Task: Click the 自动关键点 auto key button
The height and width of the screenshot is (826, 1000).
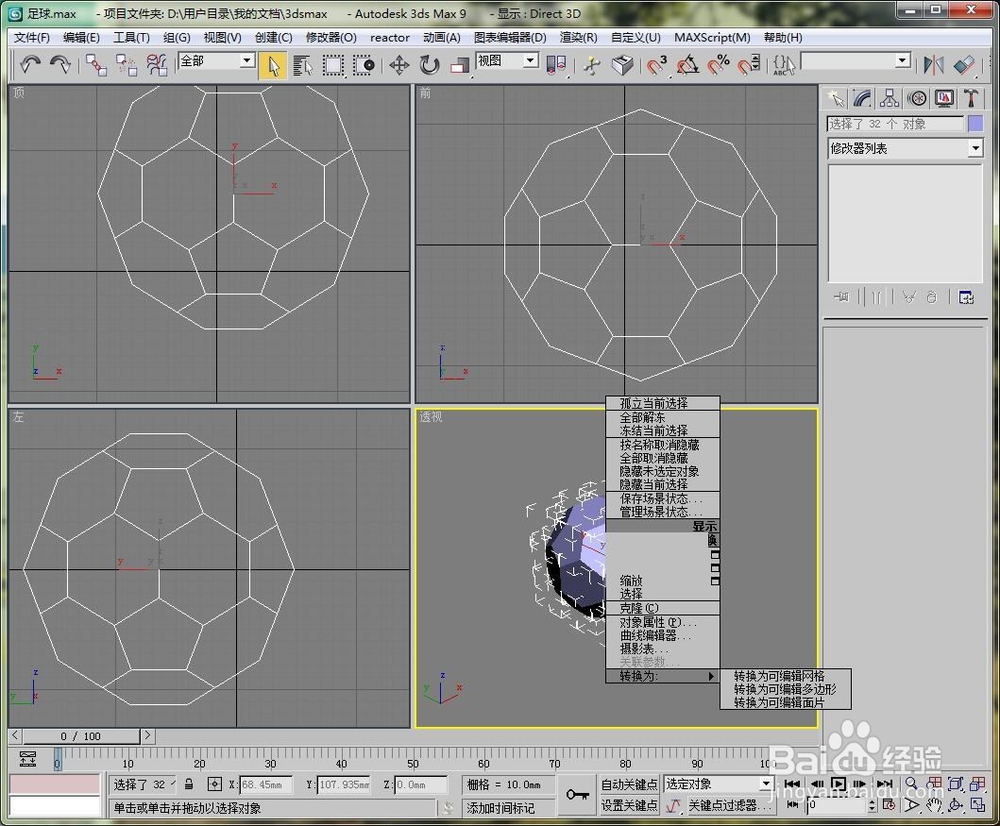Action: click(x=629, y=785)
